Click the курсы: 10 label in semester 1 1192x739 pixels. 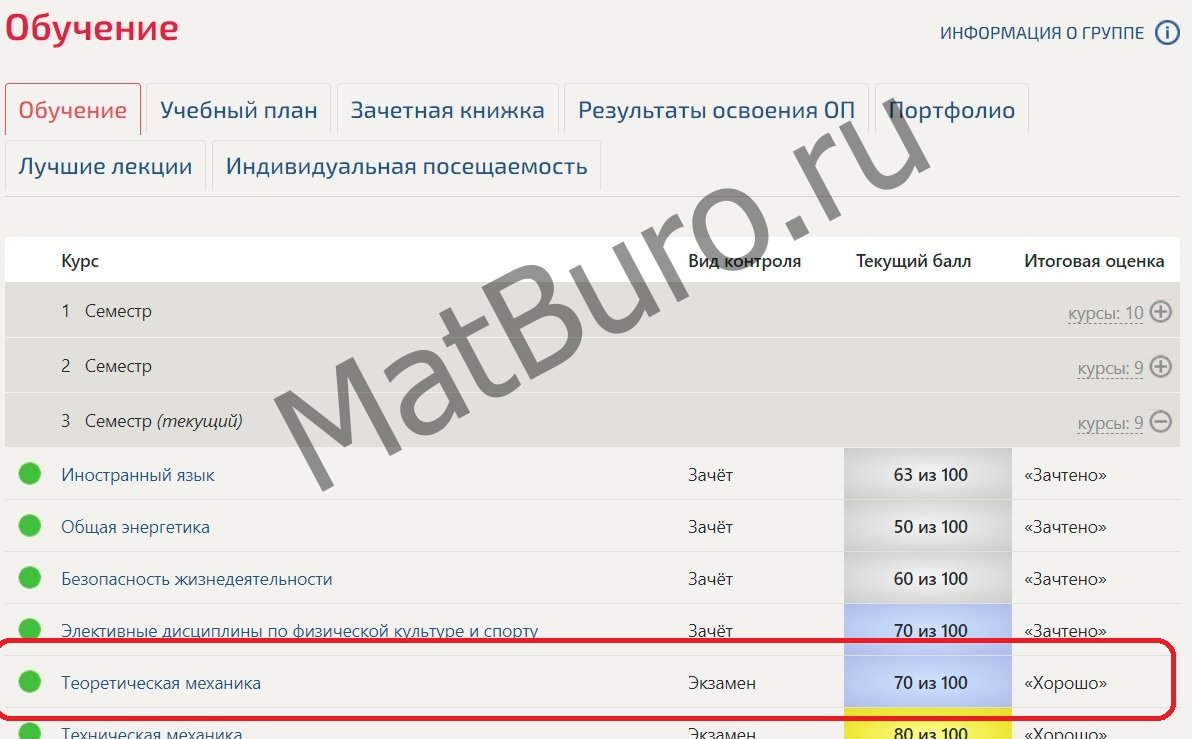coord(1105,313)
